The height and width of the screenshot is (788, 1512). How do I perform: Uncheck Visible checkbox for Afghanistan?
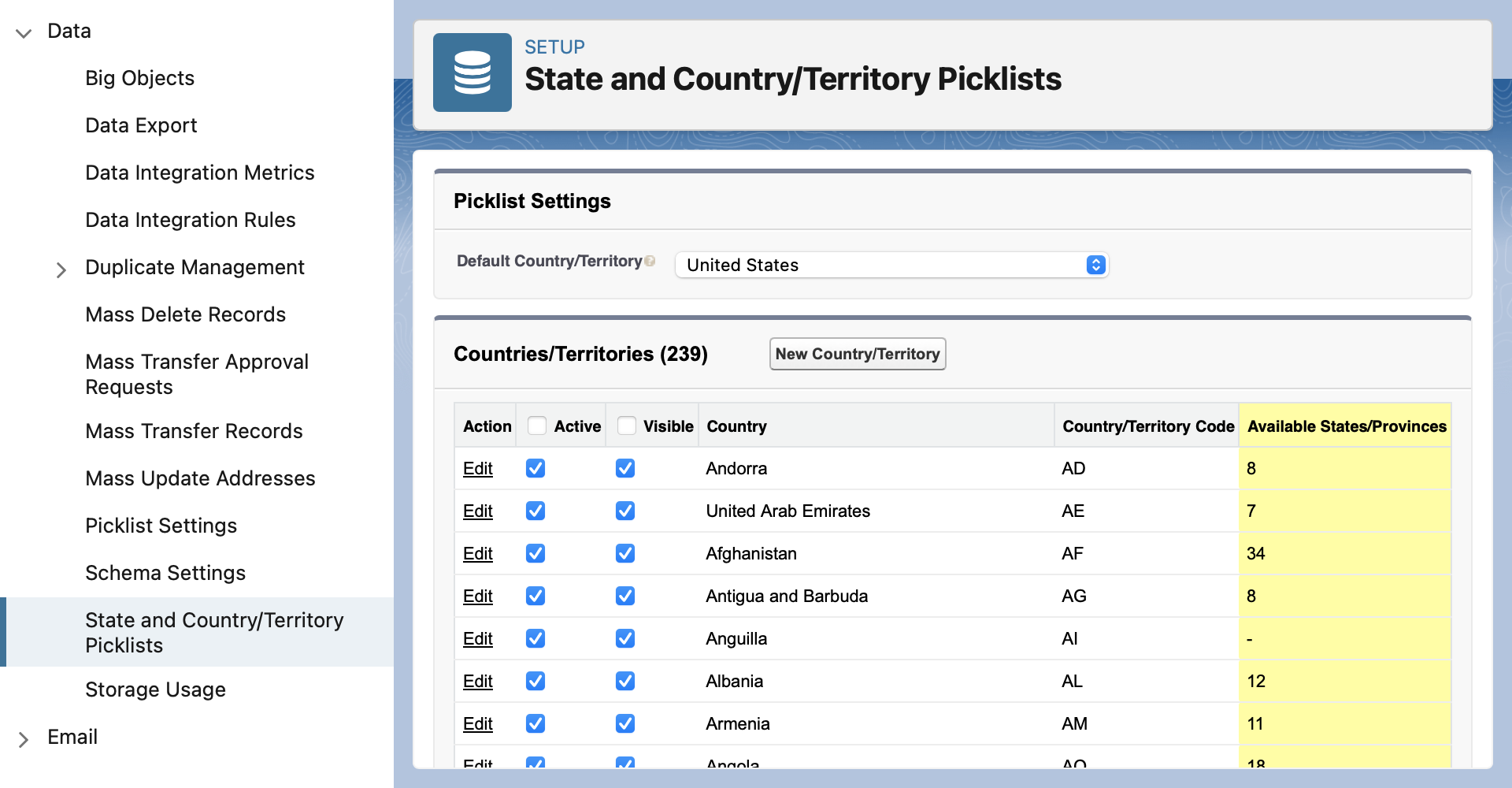point(625,553)
